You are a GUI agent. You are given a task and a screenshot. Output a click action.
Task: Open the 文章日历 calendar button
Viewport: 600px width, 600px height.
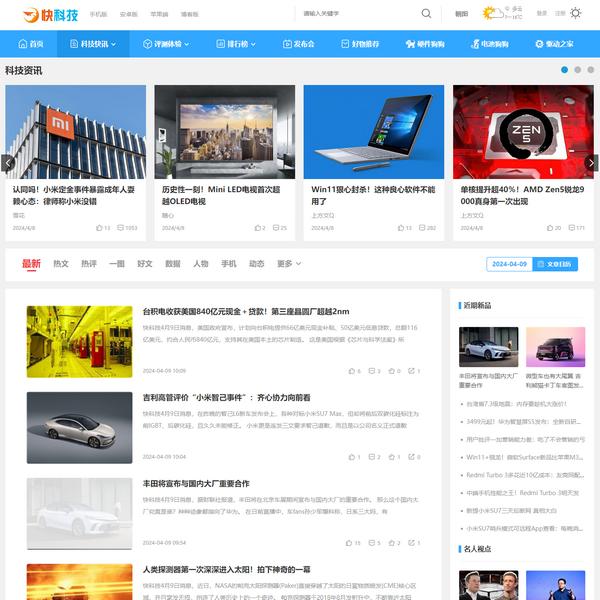(x=556, y=265)
